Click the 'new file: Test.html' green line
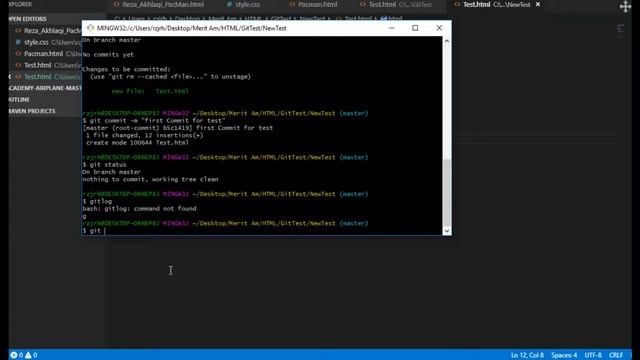Screen dimensions: 640x360 pyautogui.click(x=150, y=91)
